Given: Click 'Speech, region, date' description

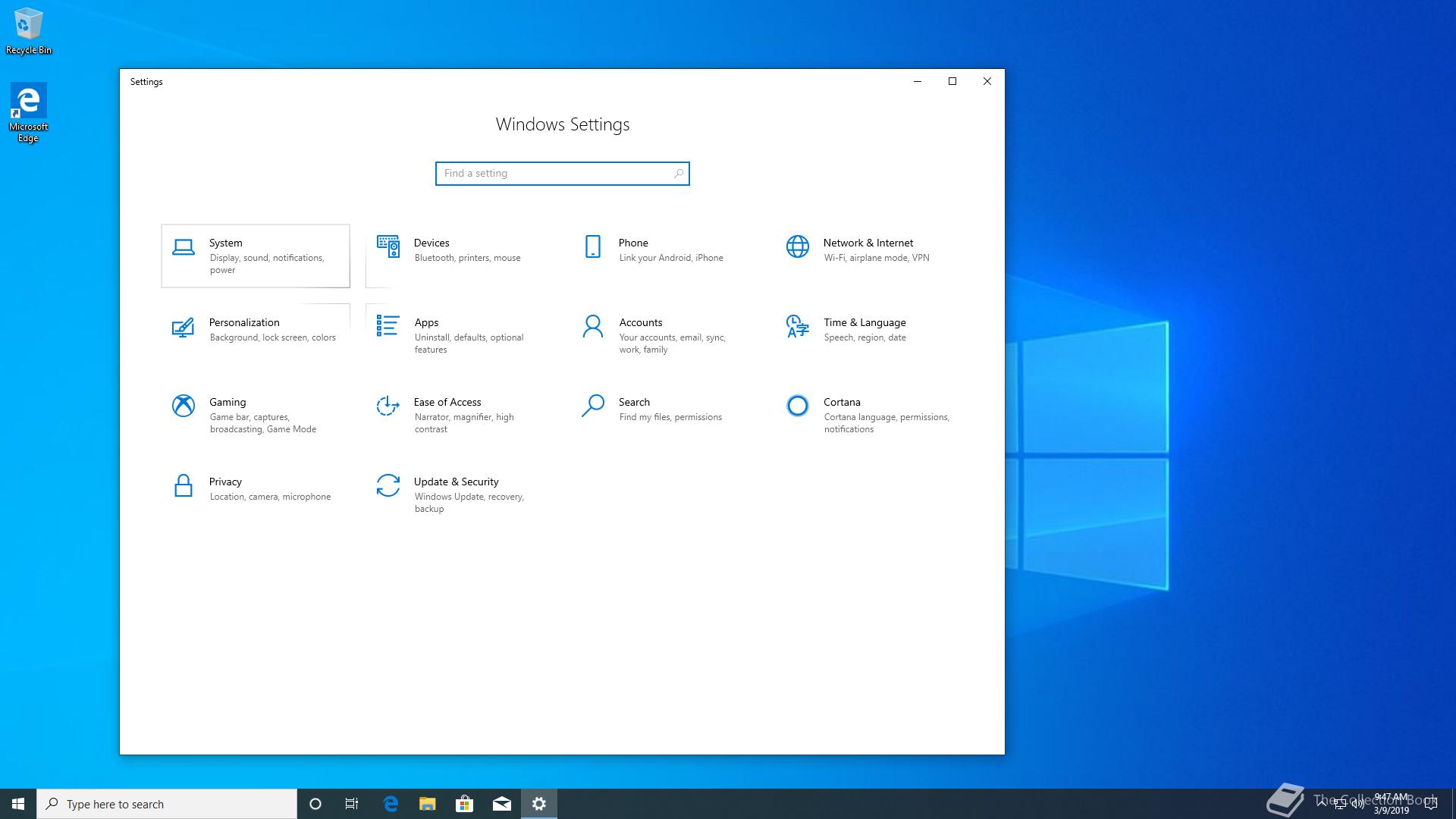Looking at the screenshot, I should pos(865,337).
